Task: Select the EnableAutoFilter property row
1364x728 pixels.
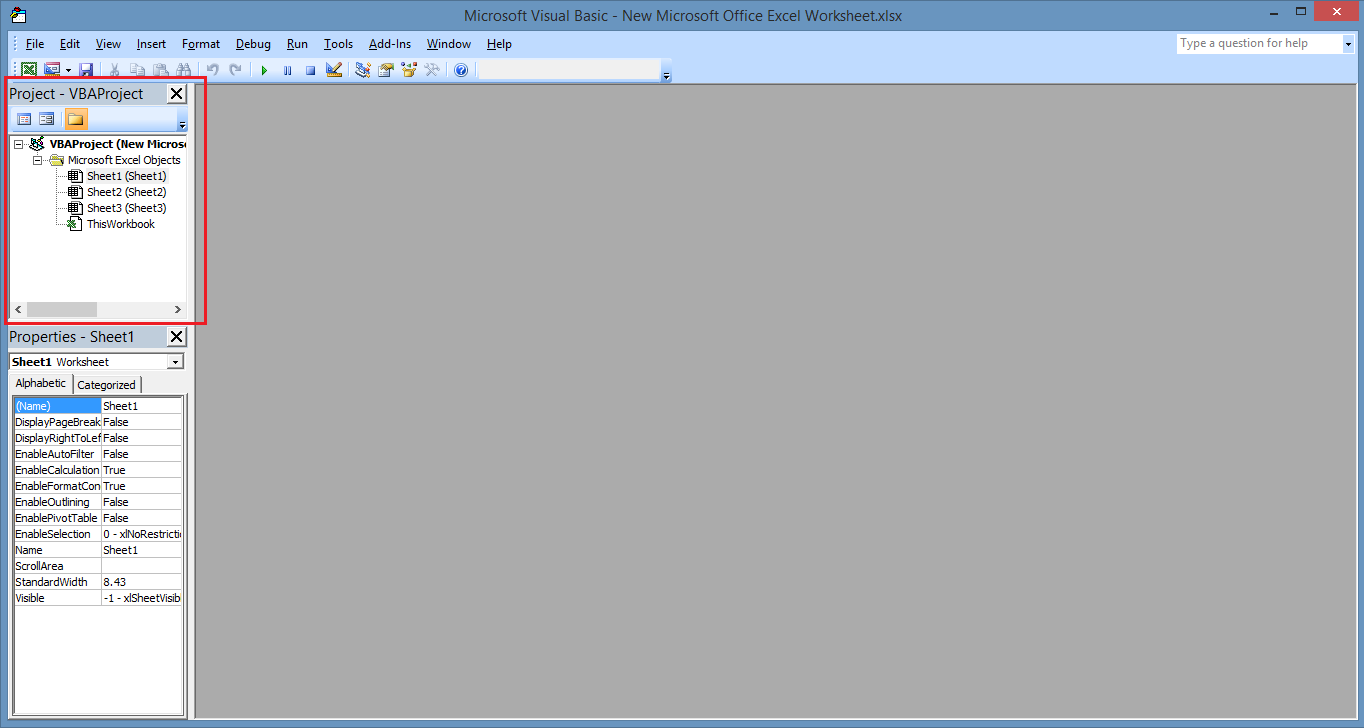Action: [x=98, y=454]
